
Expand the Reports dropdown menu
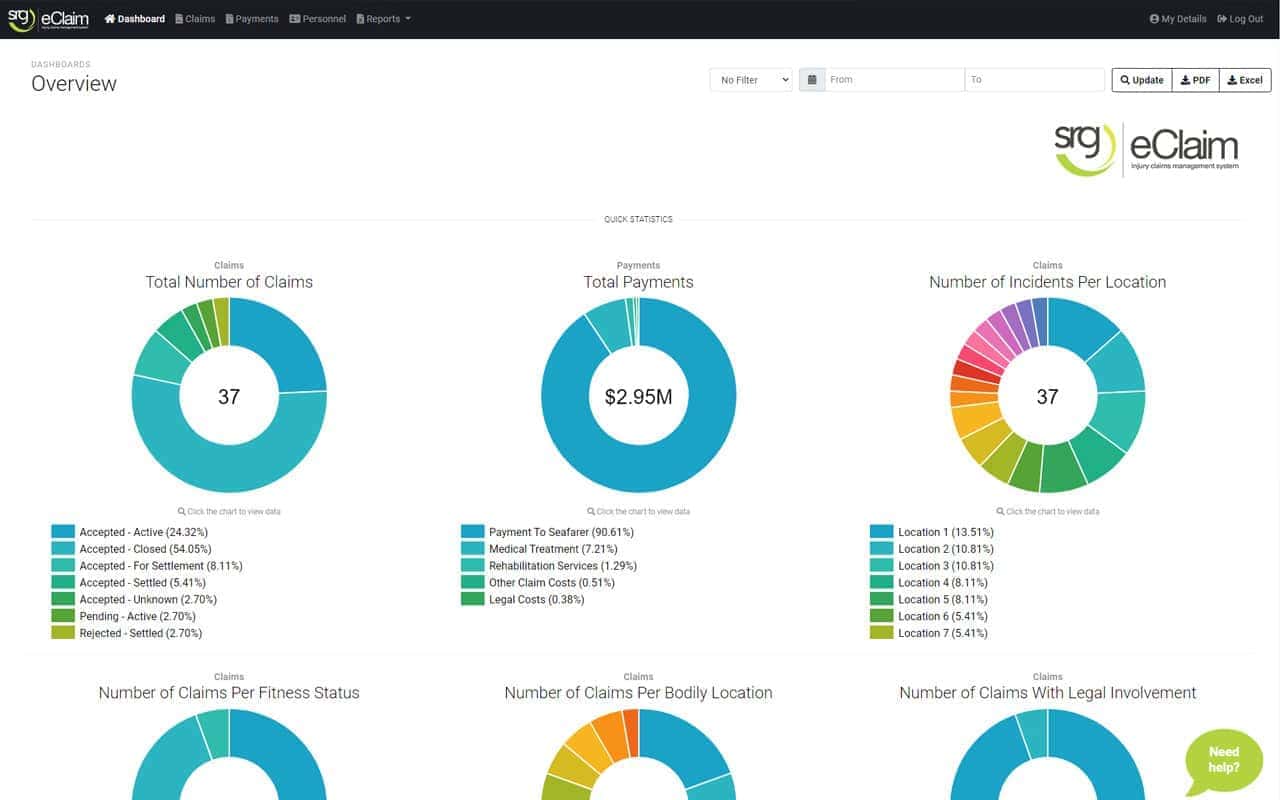(x=383, y=19)
